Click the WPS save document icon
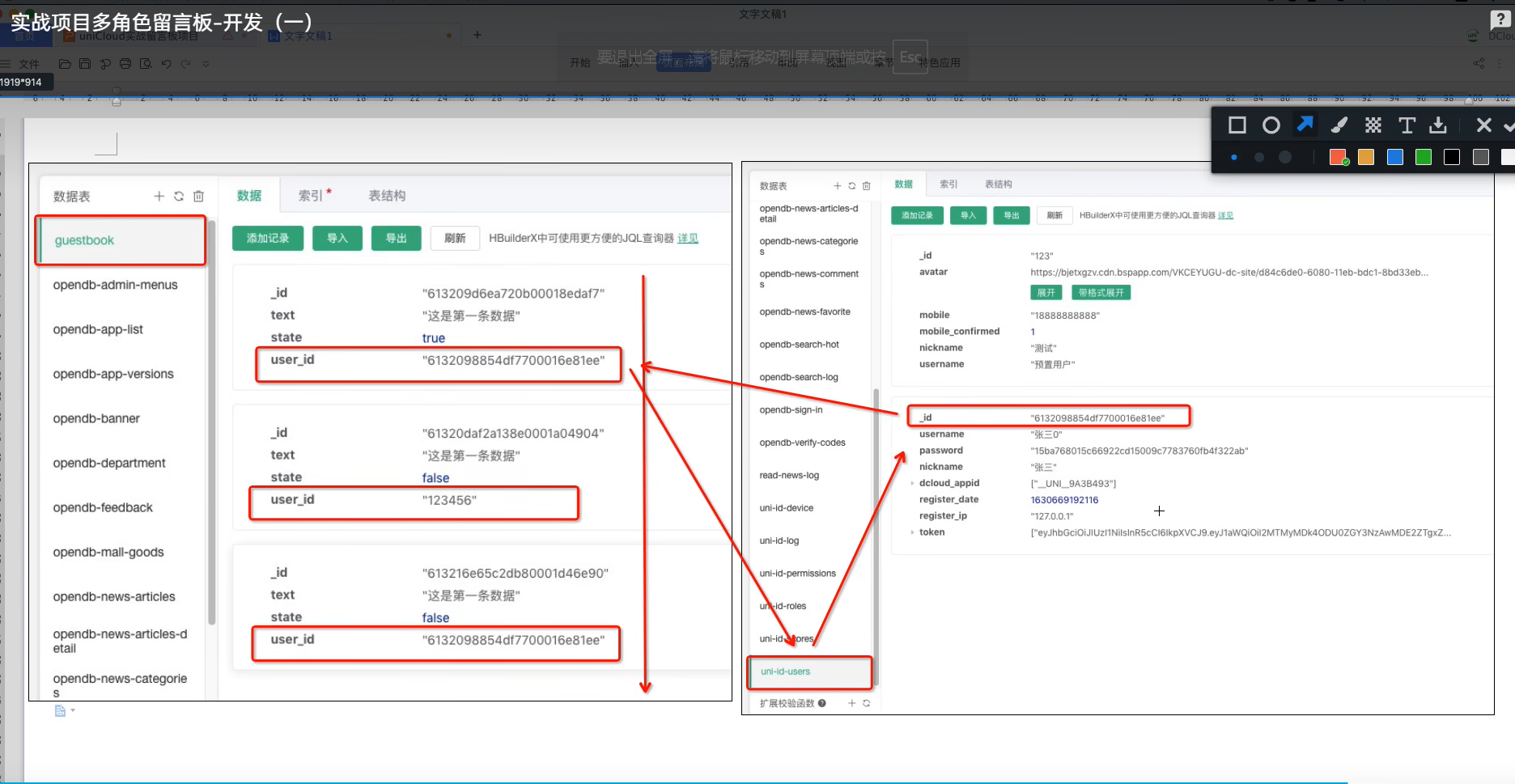This screenshot has height=784, width=1515. (x=85, y=64)
